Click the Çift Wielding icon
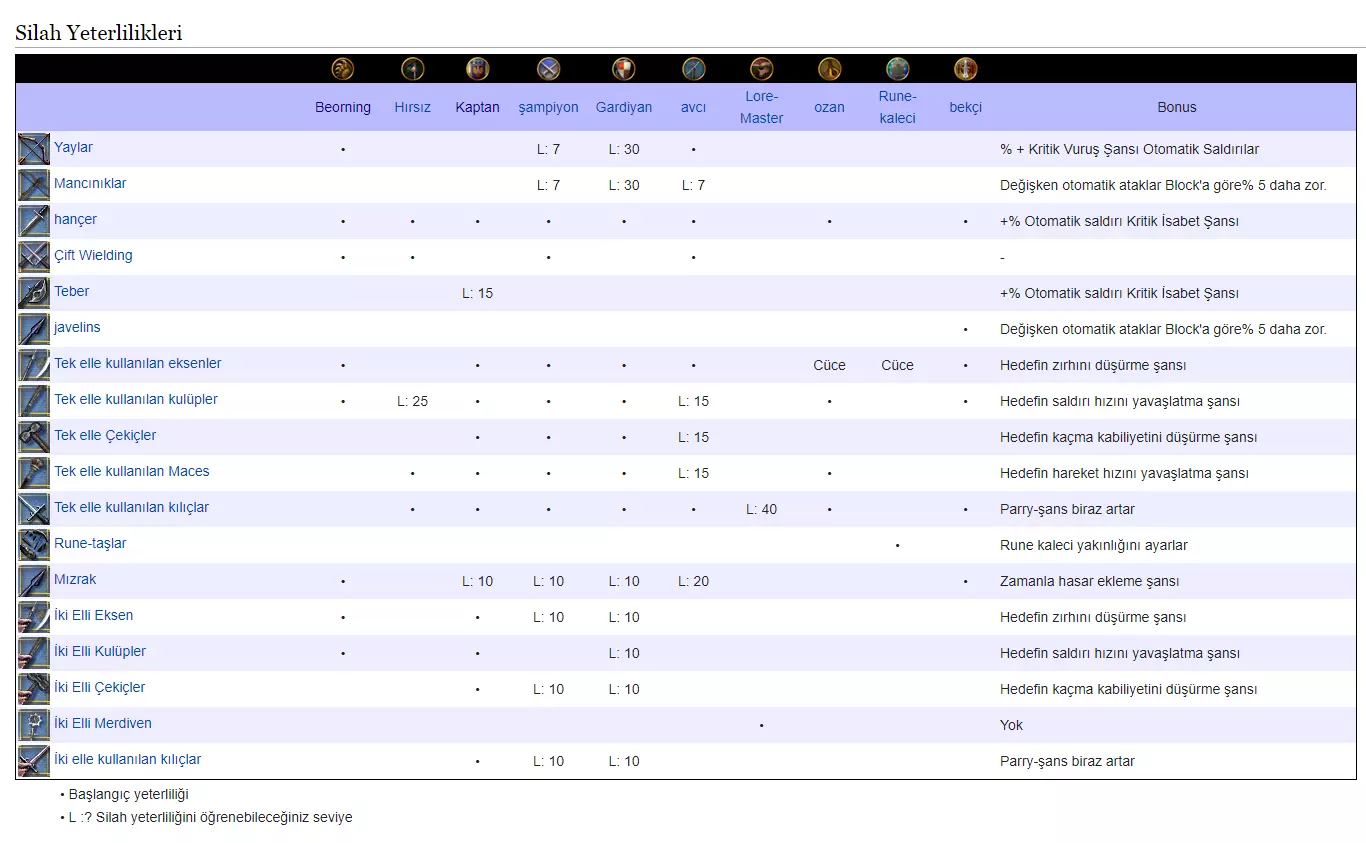 click(x=34, y=257)
